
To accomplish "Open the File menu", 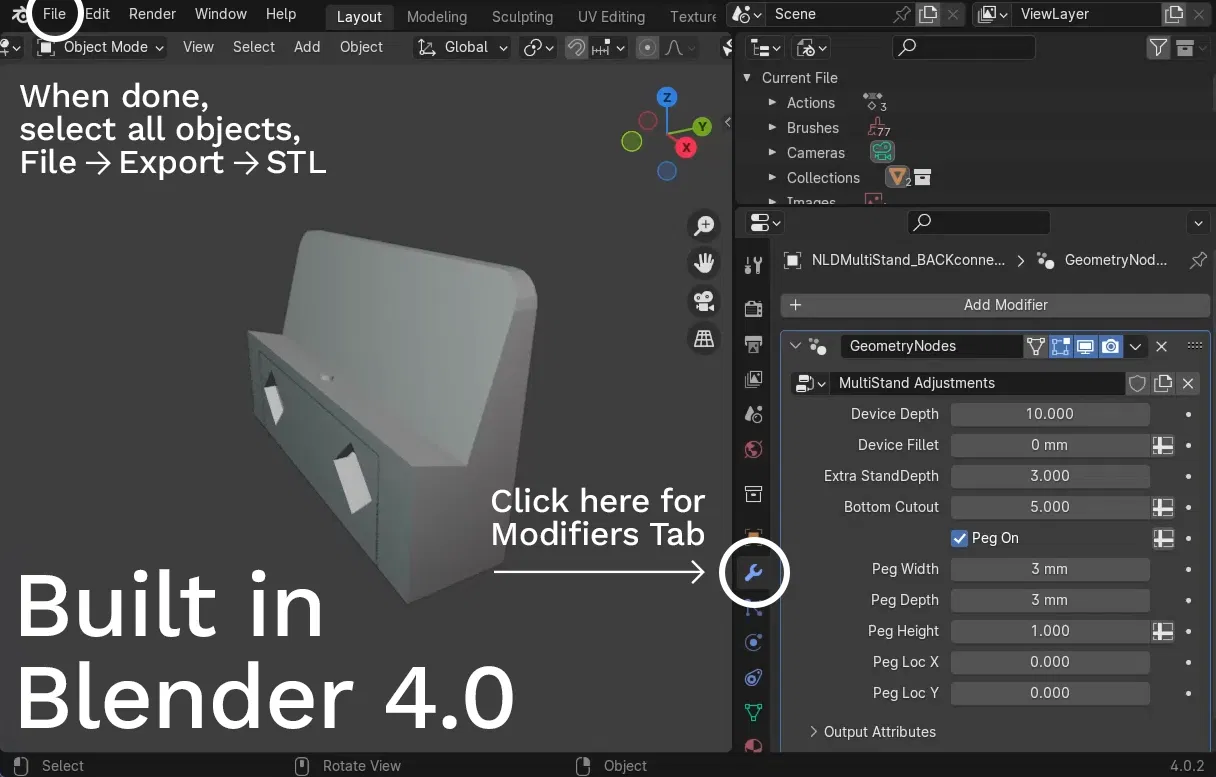I will (x=54, y=14).
